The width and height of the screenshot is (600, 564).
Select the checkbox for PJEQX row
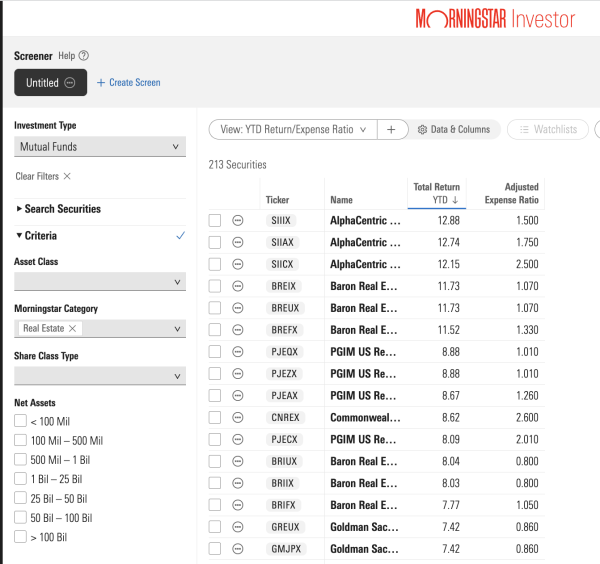pos(215,352)
